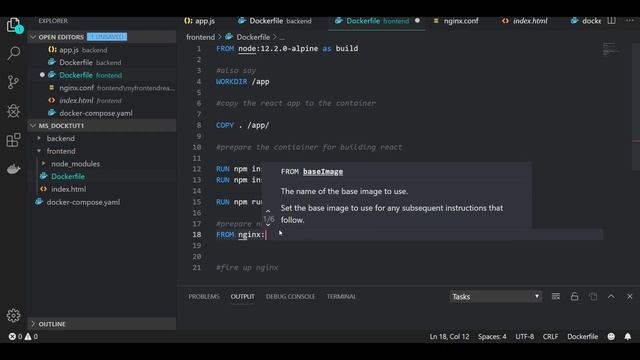Click the frontend breadcrumb
Image resolution: width=640 pixels, height=360 pixels.
(x=200, y=37)
